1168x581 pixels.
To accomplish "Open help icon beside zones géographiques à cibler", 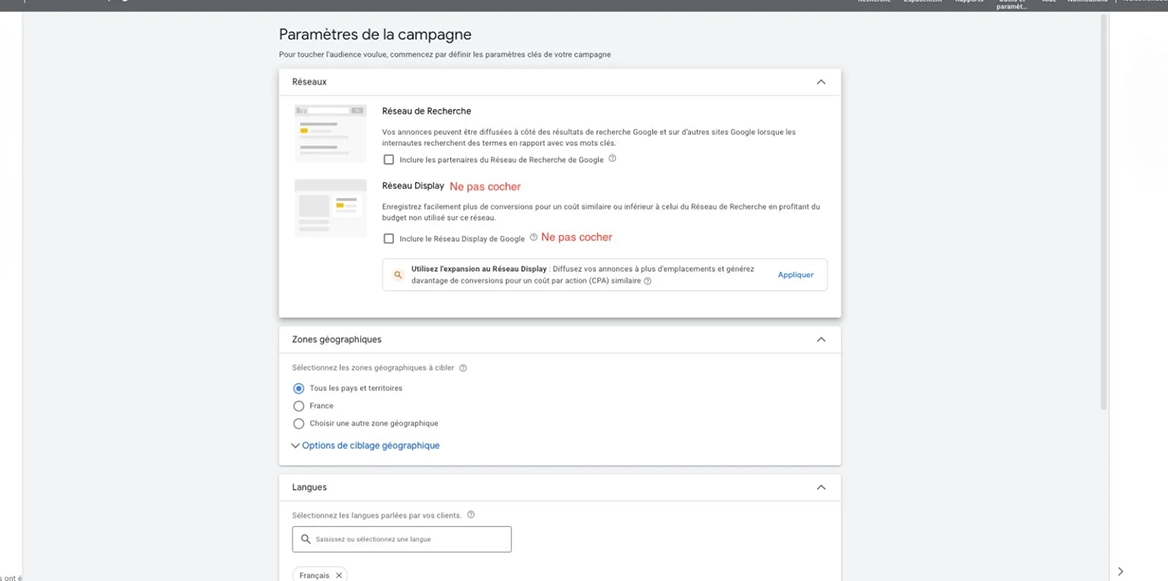I will click(463, 368).
